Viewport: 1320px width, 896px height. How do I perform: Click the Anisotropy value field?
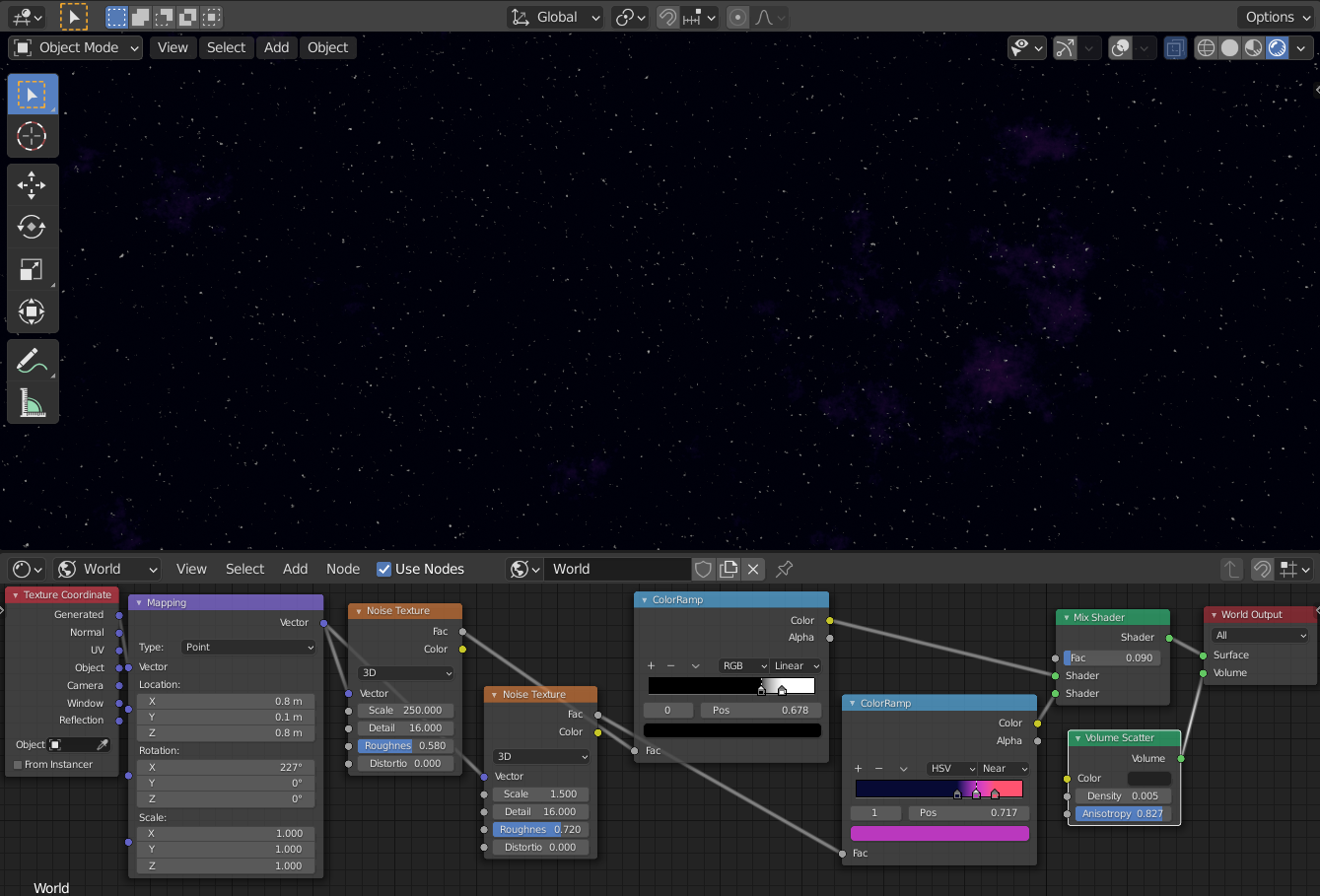[x=1122, y=814]
